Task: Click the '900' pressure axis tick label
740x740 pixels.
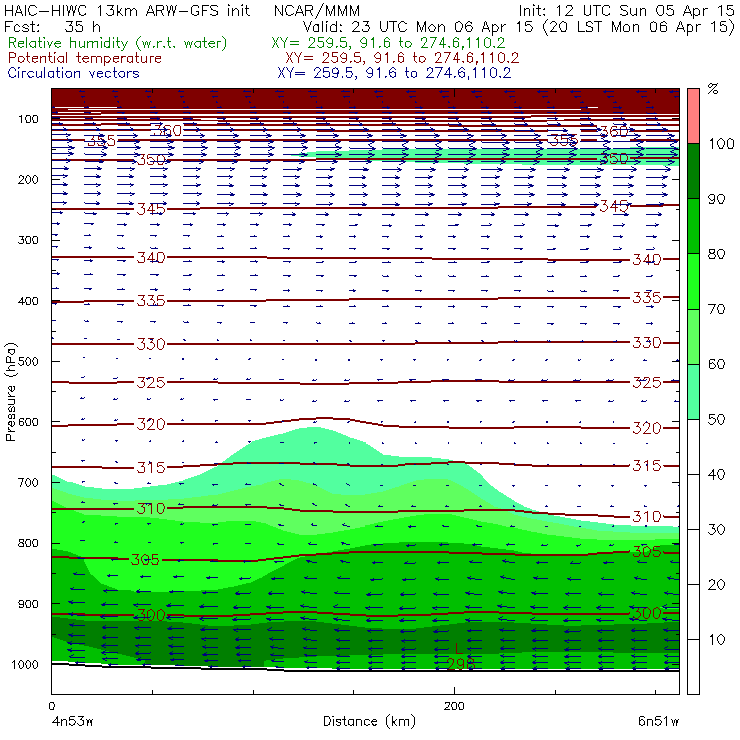Action: [x=28, y=604]
